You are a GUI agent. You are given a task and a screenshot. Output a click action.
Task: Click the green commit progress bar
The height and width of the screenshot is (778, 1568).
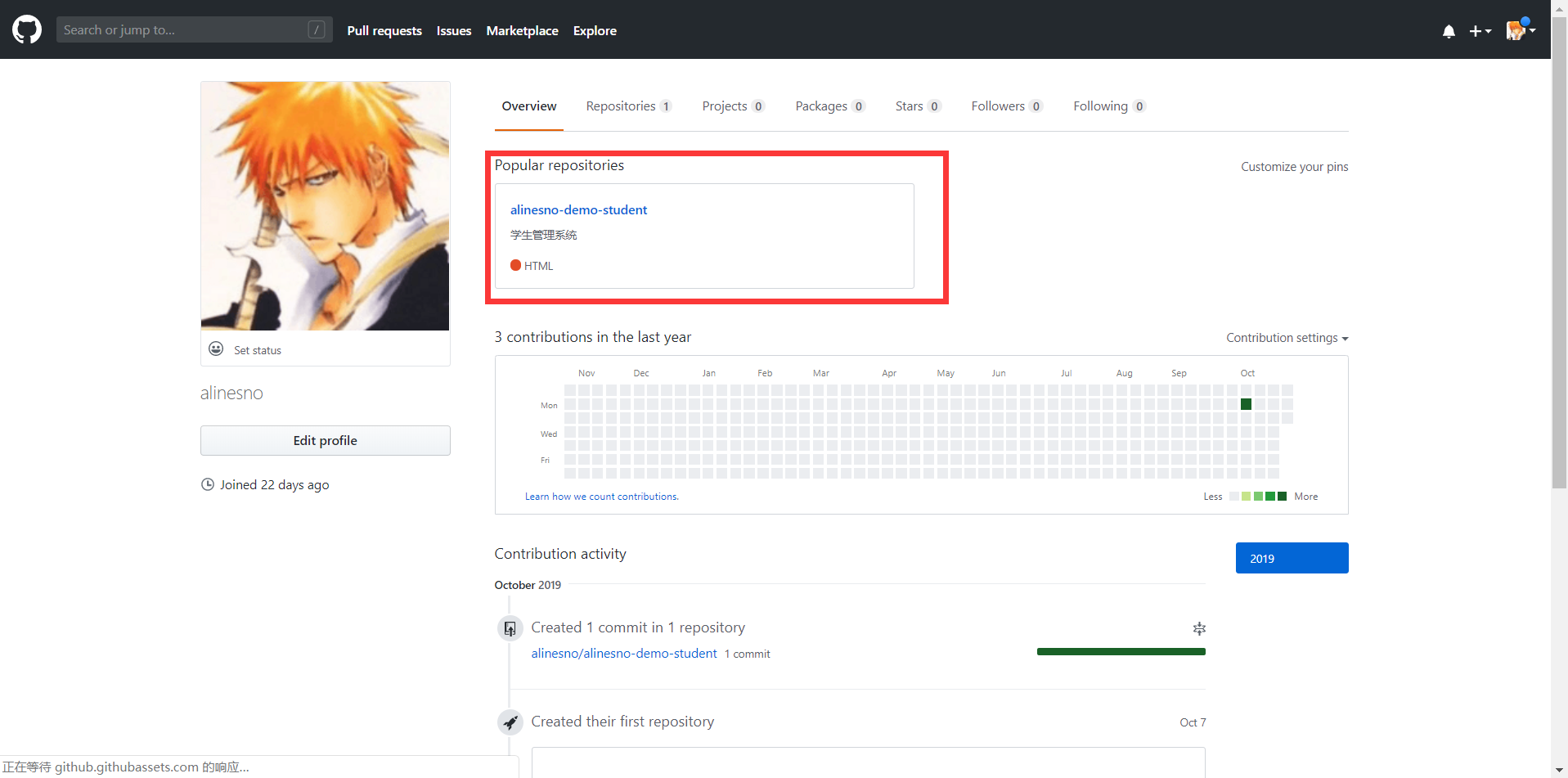(x=1121, y=652)
